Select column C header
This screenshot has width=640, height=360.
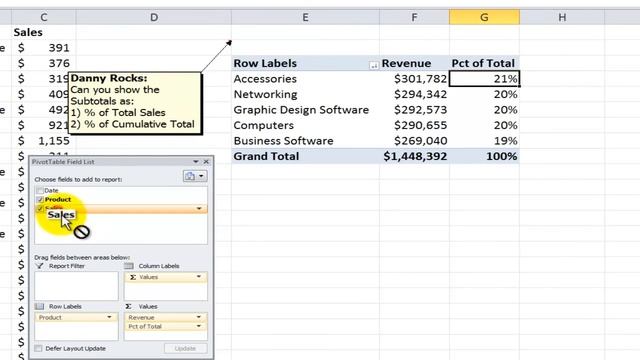coord(44,17)
